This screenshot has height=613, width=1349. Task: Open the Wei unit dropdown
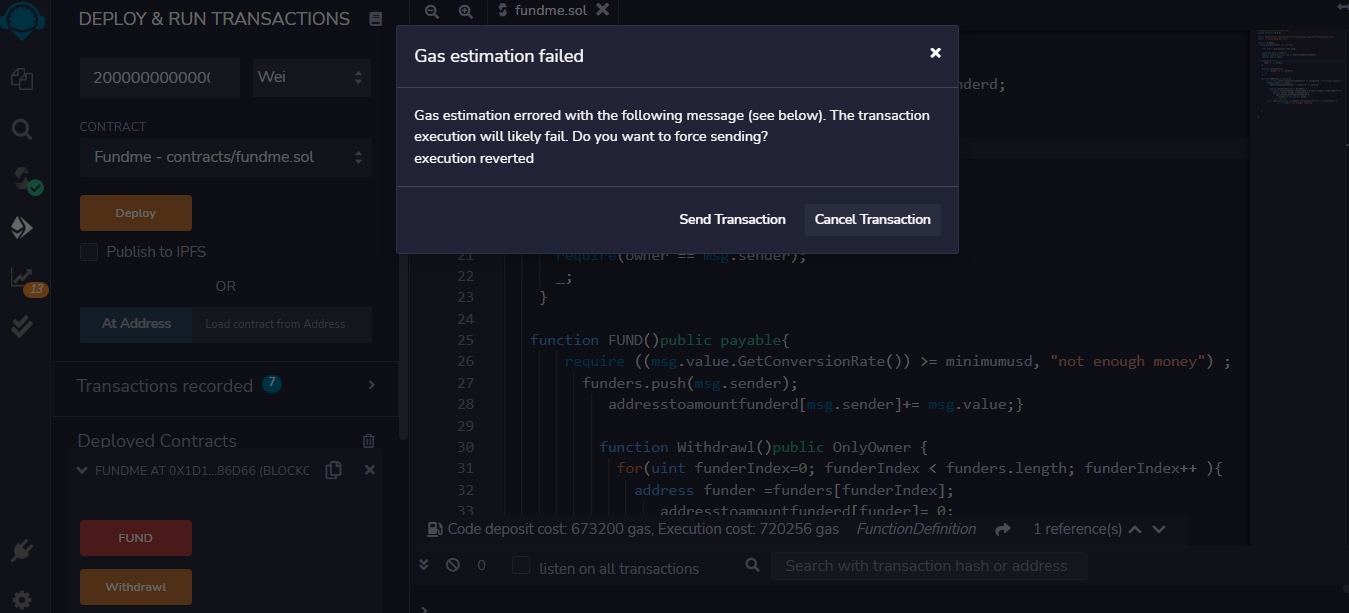click(x=311, y=78)
